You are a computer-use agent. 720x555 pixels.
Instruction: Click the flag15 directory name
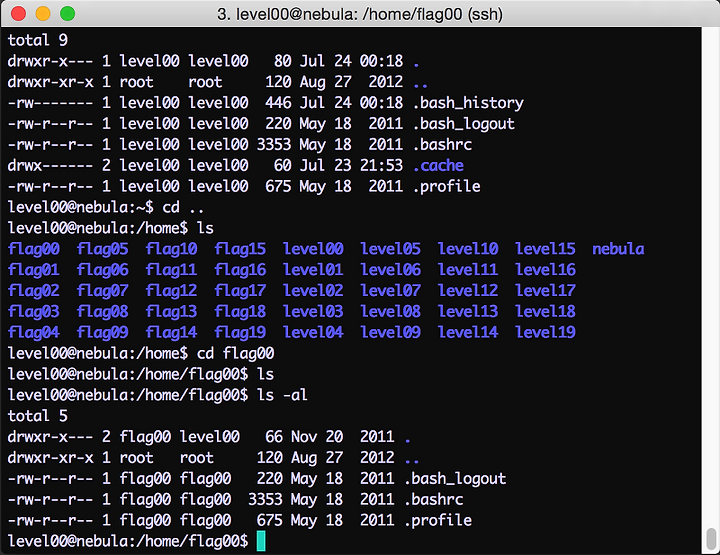[x=241, y=249]
